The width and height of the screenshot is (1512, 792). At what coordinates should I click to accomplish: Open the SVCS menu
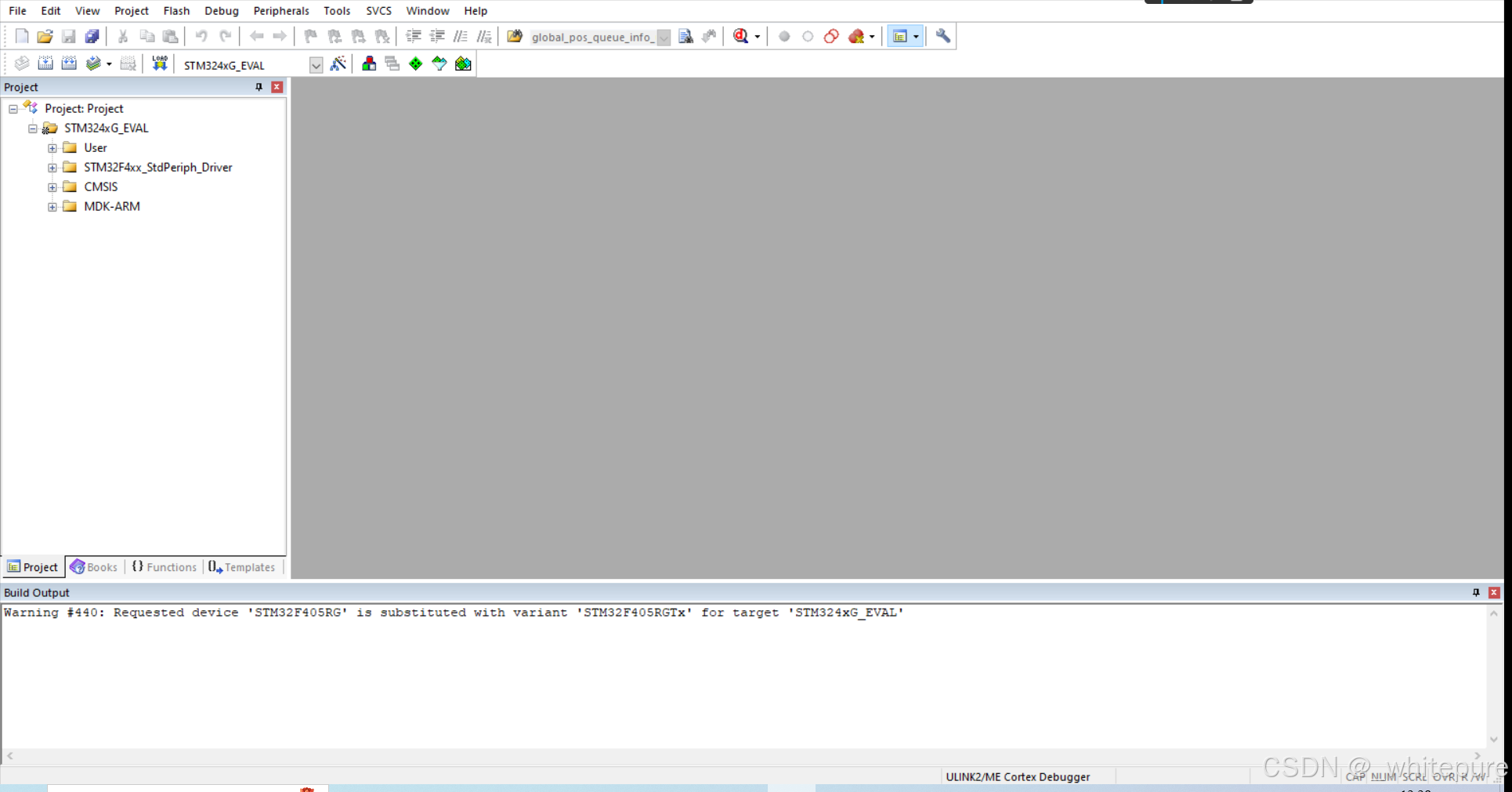coord(378,11)
